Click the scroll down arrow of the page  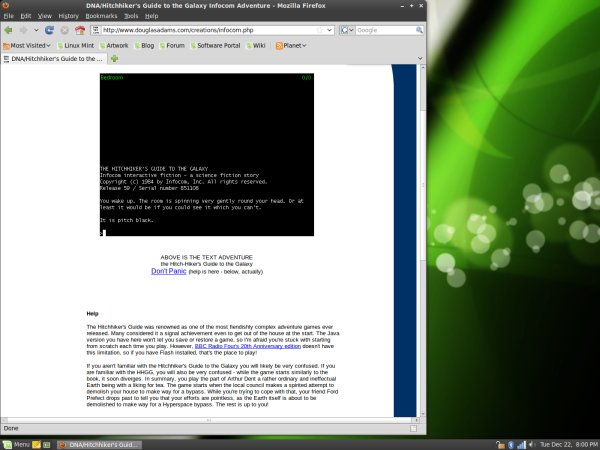[x=423, y=414]
